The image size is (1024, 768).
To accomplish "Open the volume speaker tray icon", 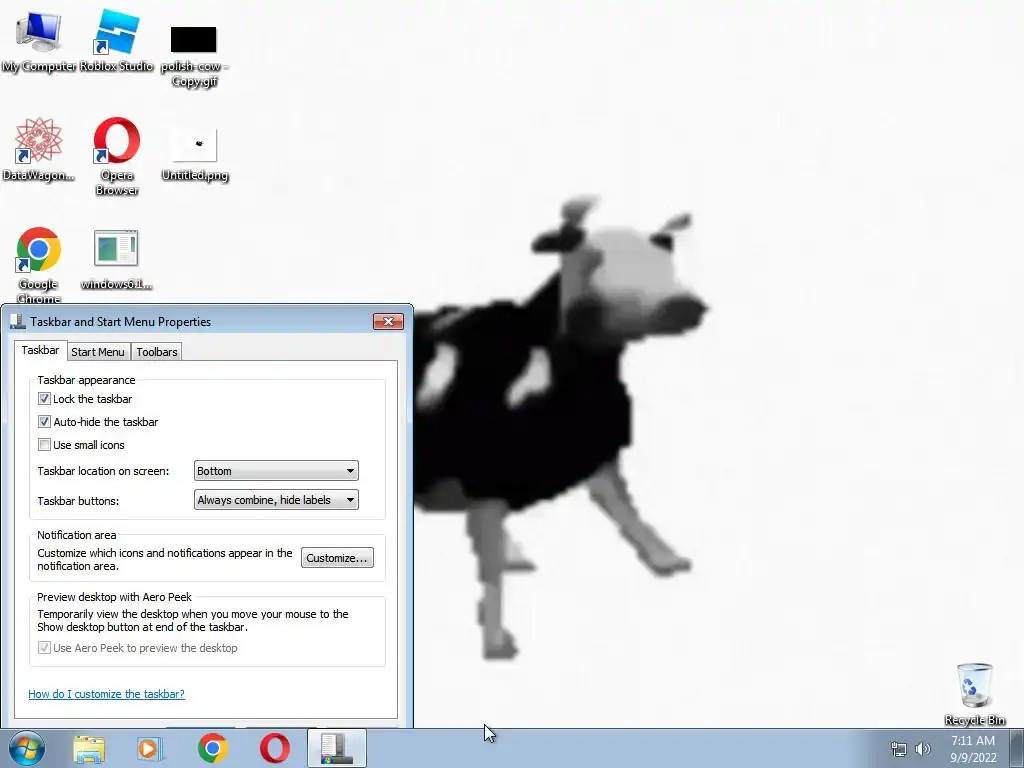I will [922, 749].
